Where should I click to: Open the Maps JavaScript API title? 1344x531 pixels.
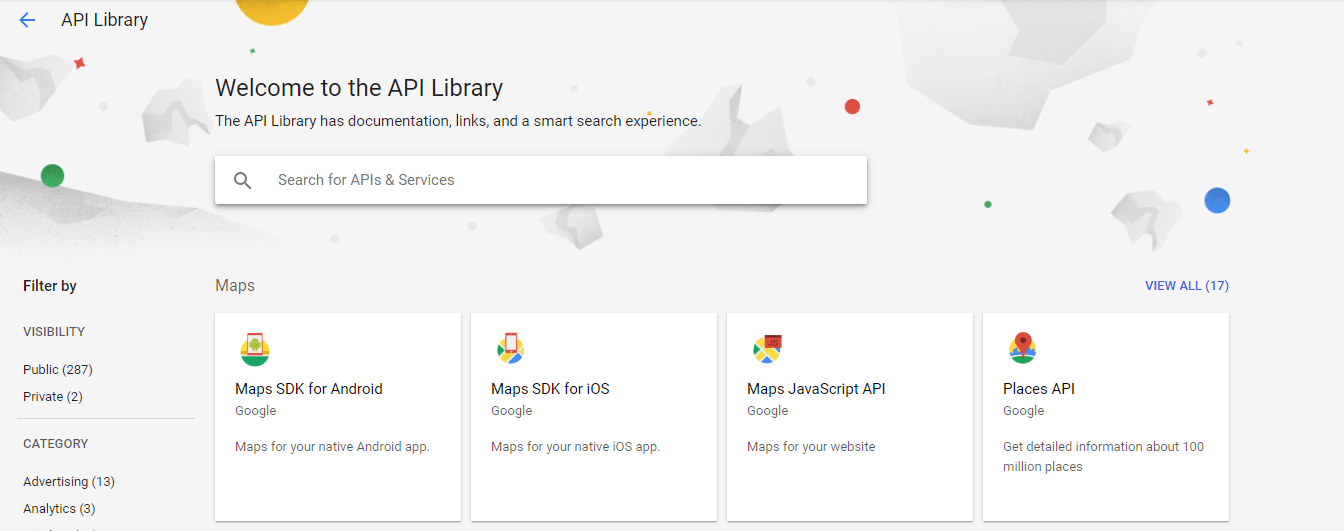(816, 389)
